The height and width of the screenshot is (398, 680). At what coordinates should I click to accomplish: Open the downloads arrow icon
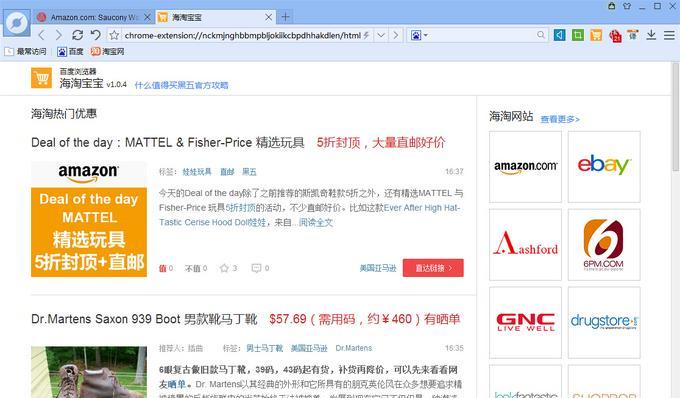[651, 35]
